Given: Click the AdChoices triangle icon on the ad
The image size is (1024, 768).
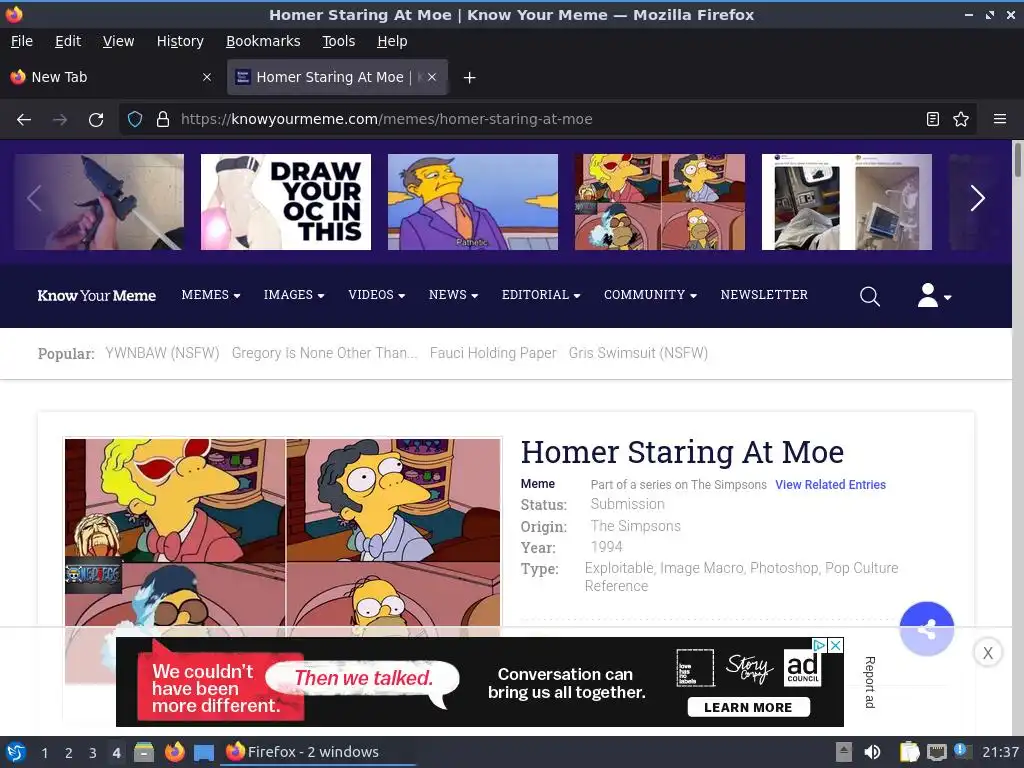Looking at the screenshot, I should [x=819, y=645].
